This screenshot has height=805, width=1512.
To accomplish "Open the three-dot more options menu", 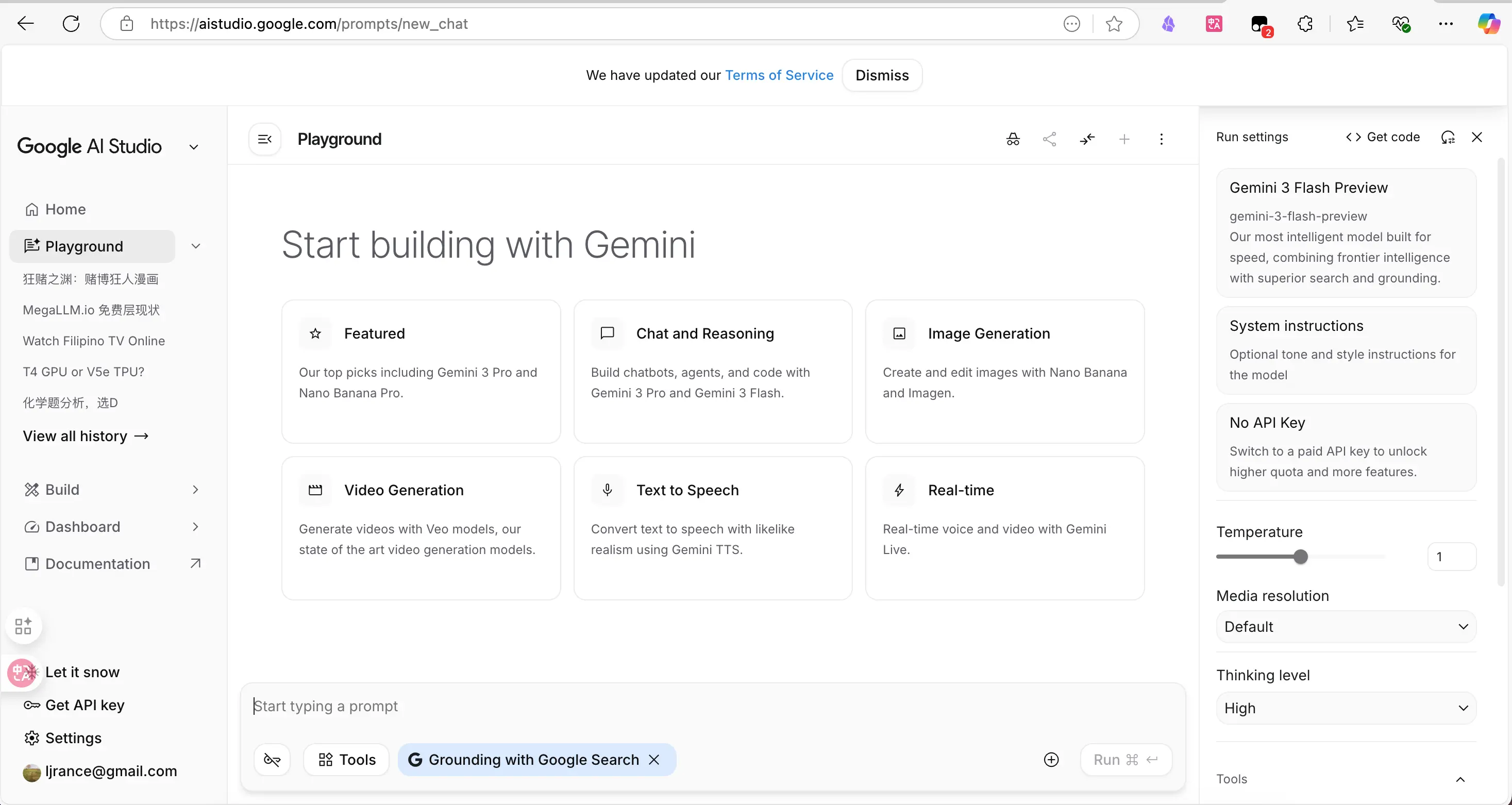I will pos(1161,139).
